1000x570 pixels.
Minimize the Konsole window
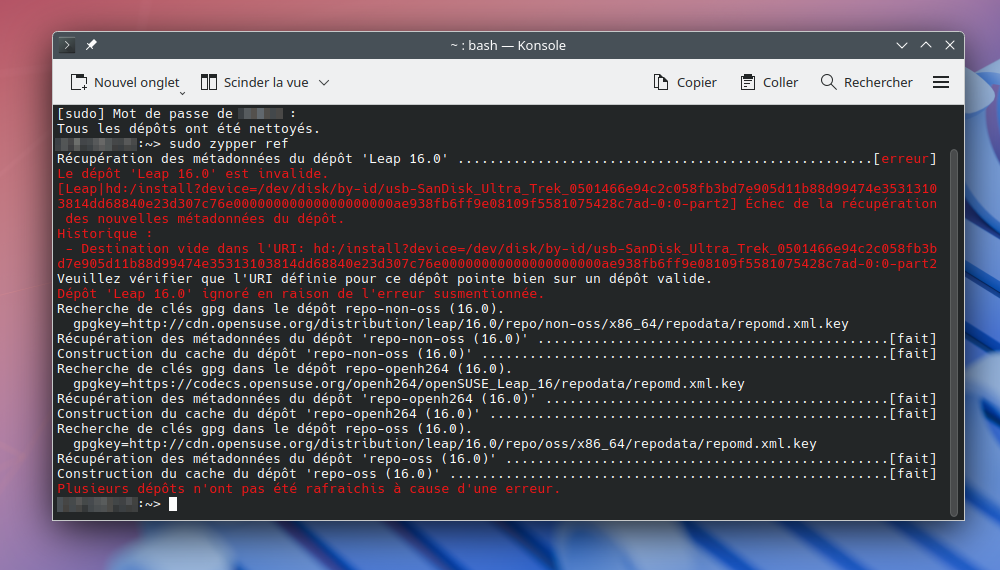902,45
